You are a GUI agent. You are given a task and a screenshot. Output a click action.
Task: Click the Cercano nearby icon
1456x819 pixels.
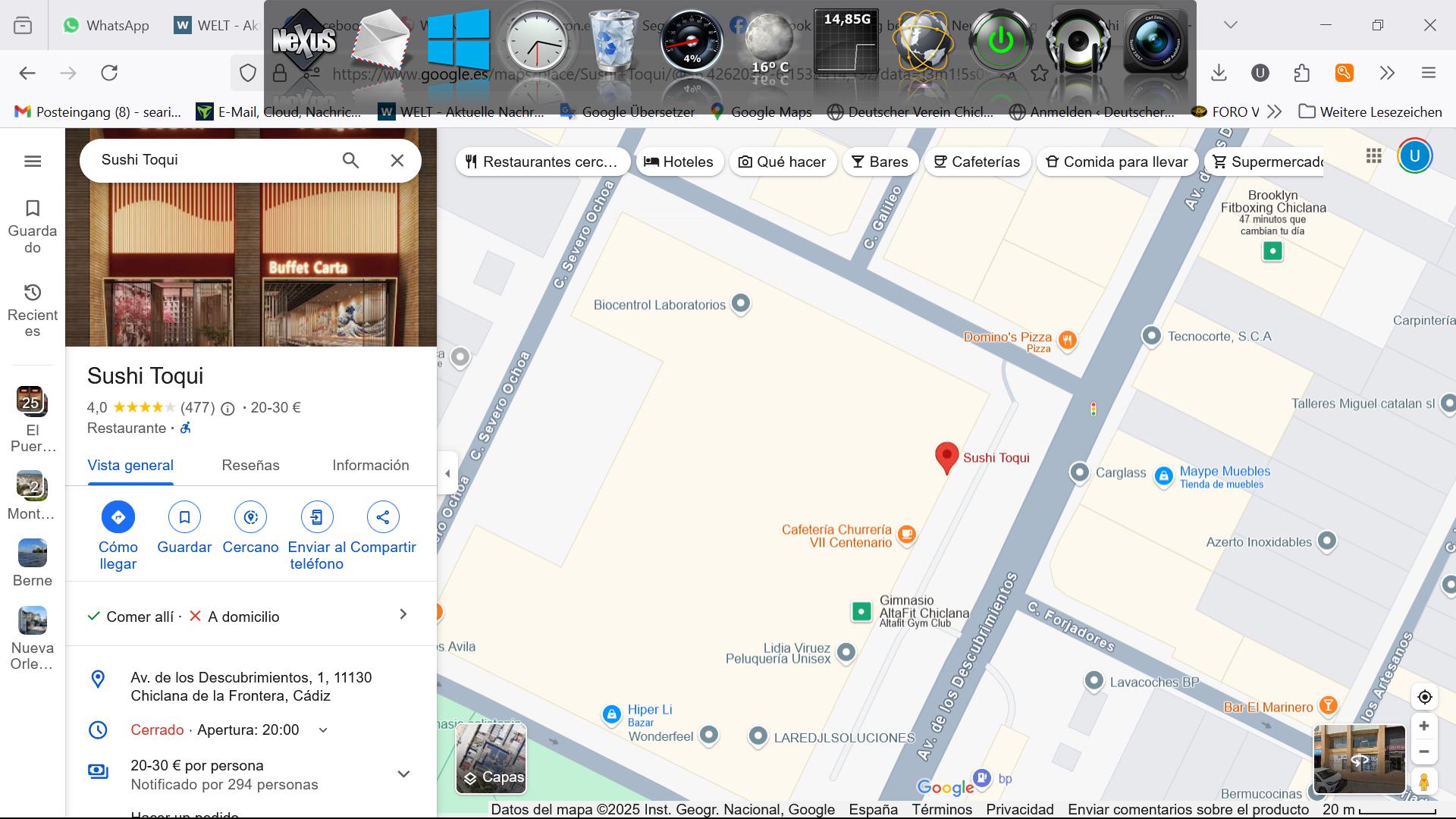[250, 517]
